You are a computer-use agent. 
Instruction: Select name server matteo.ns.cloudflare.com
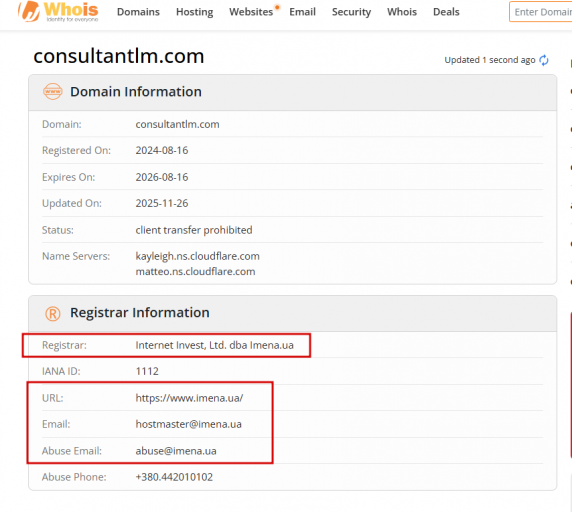(x=195, y=272)
